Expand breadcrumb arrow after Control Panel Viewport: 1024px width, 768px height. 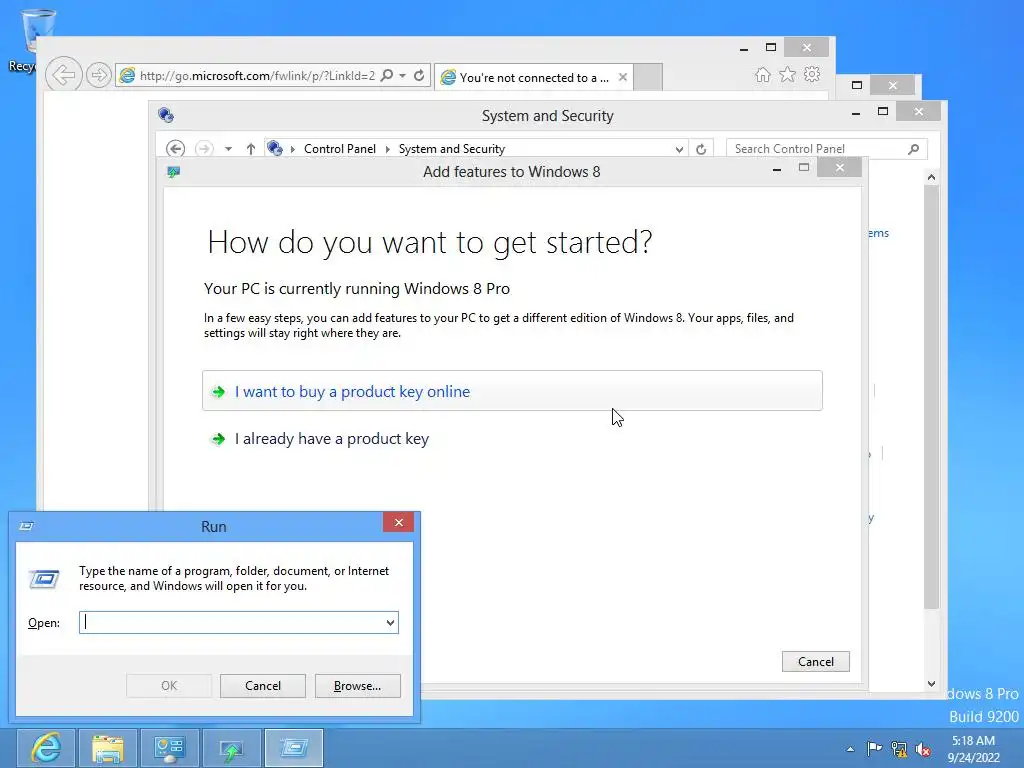(387, 149)
